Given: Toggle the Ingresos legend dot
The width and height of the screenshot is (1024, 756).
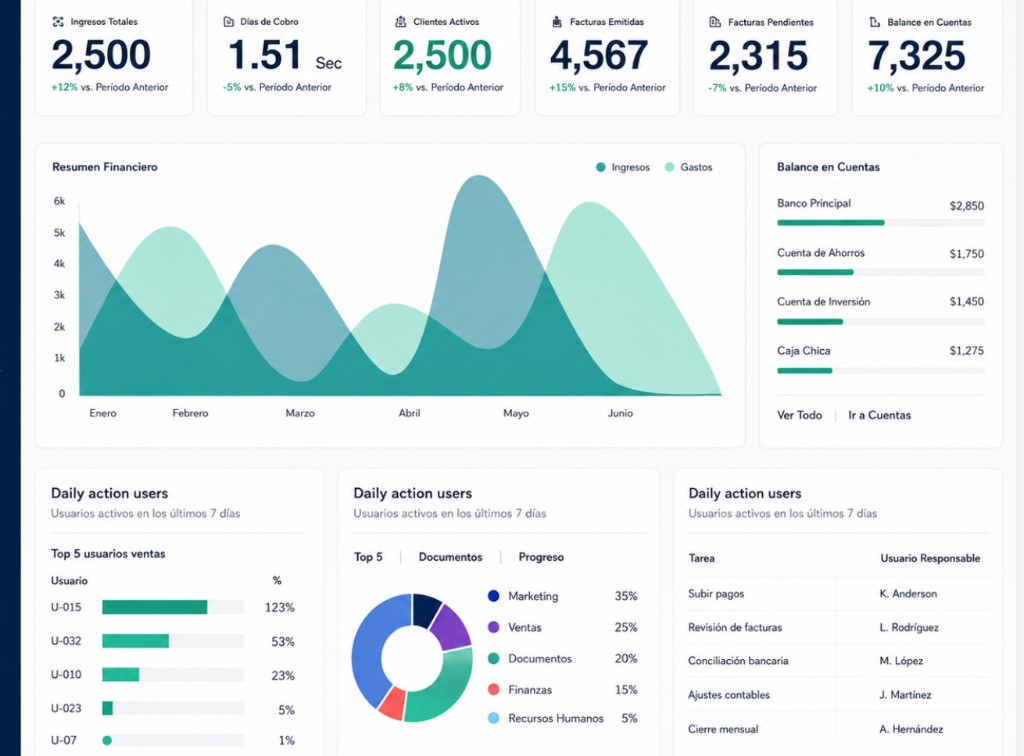Looking at the screenshot, I should pos(601,167).
